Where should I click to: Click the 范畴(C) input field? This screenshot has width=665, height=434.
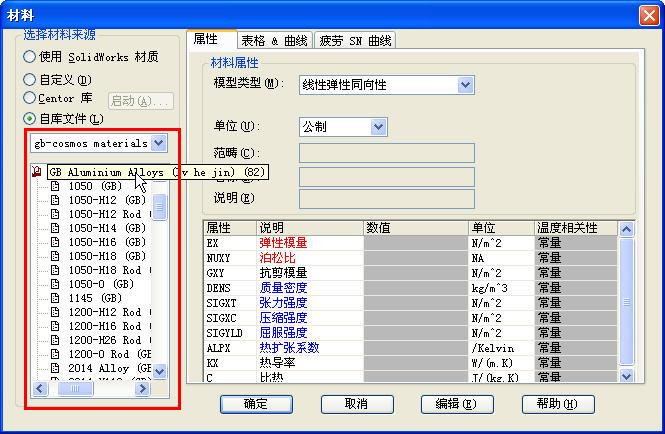pyautogui.click(x=387, y=153)
